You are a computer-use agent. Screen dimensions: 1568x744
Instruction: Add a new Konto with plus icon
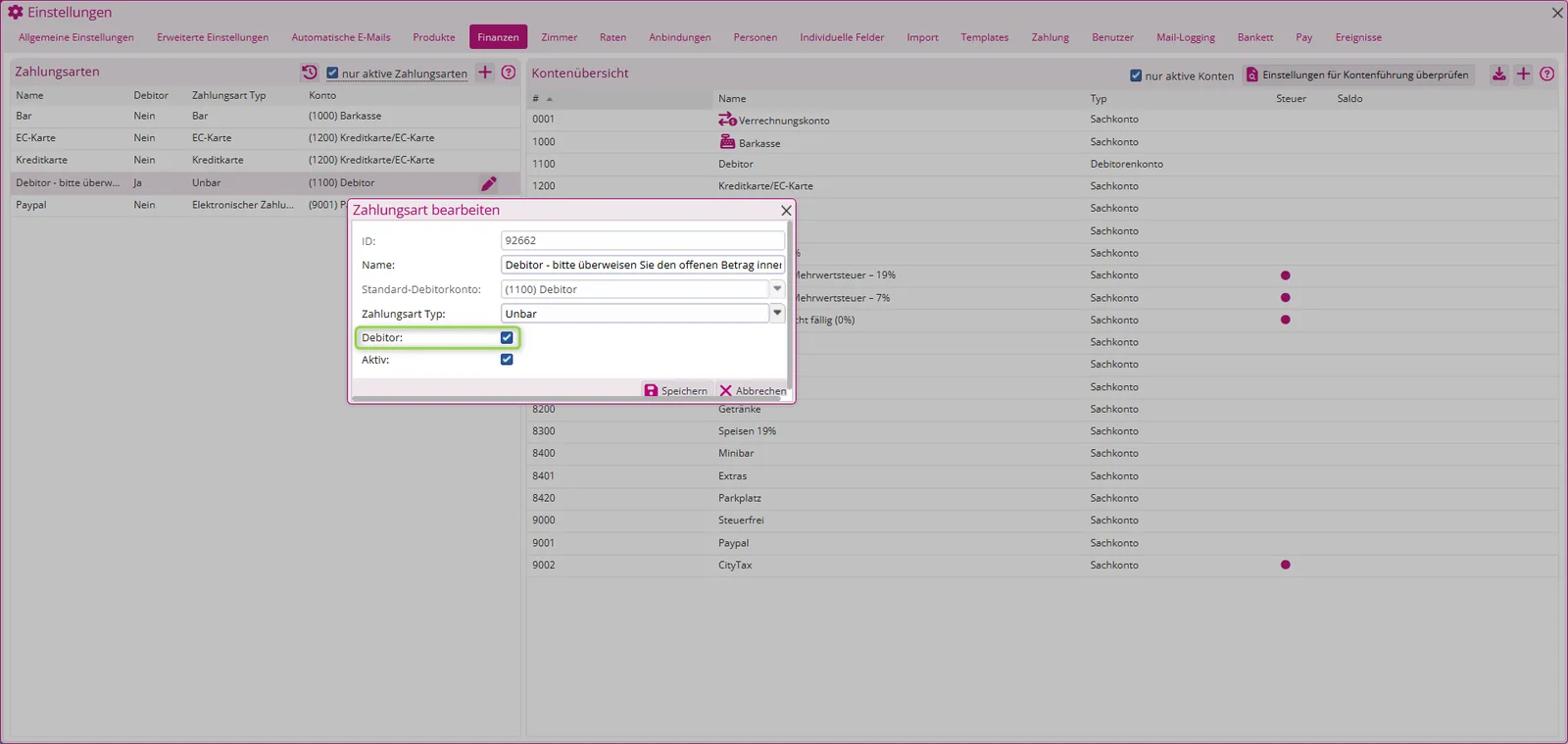pos(1523,74)
